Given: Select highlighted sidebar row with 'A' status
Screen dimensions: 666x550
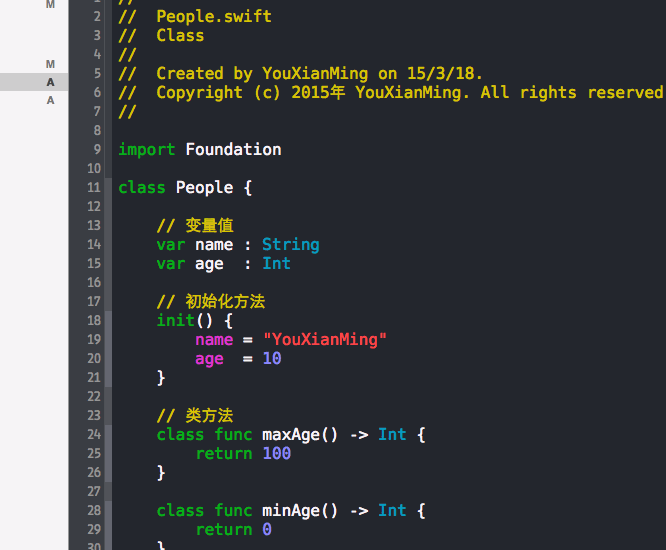Looking at the screenshot, I should coord(34,82).
